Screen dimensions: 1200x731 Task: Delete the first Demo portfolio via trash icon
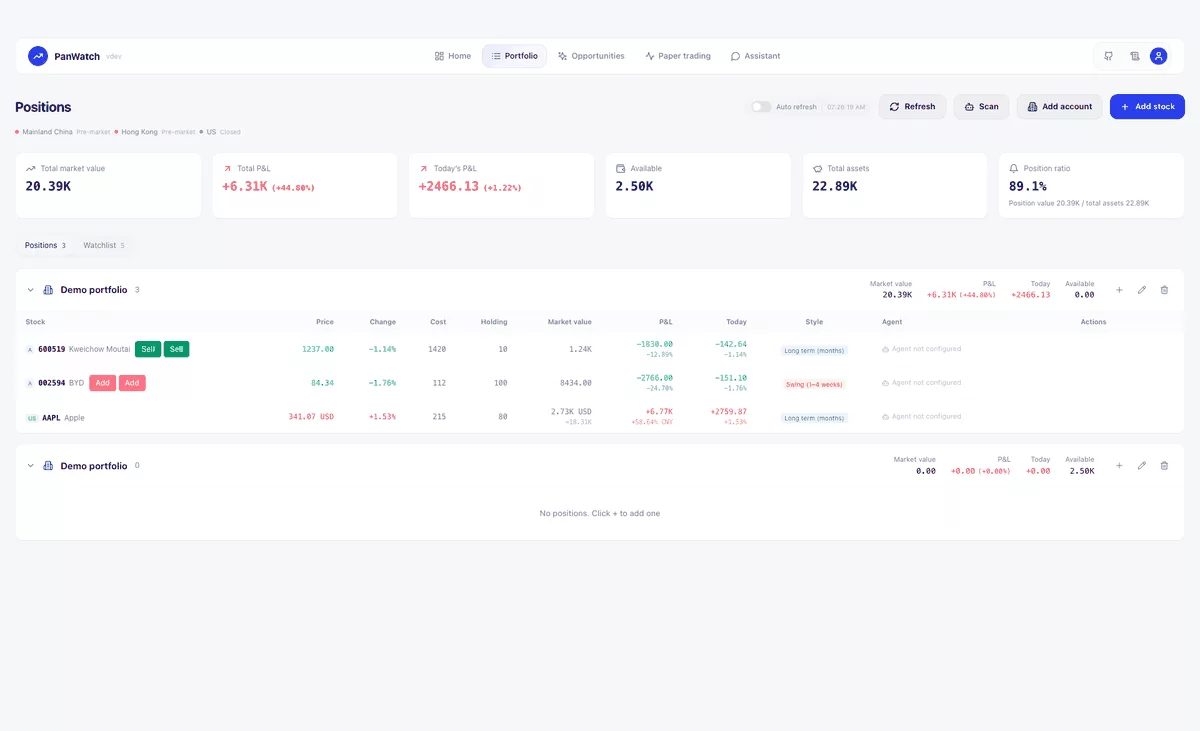coord(1164,290)
